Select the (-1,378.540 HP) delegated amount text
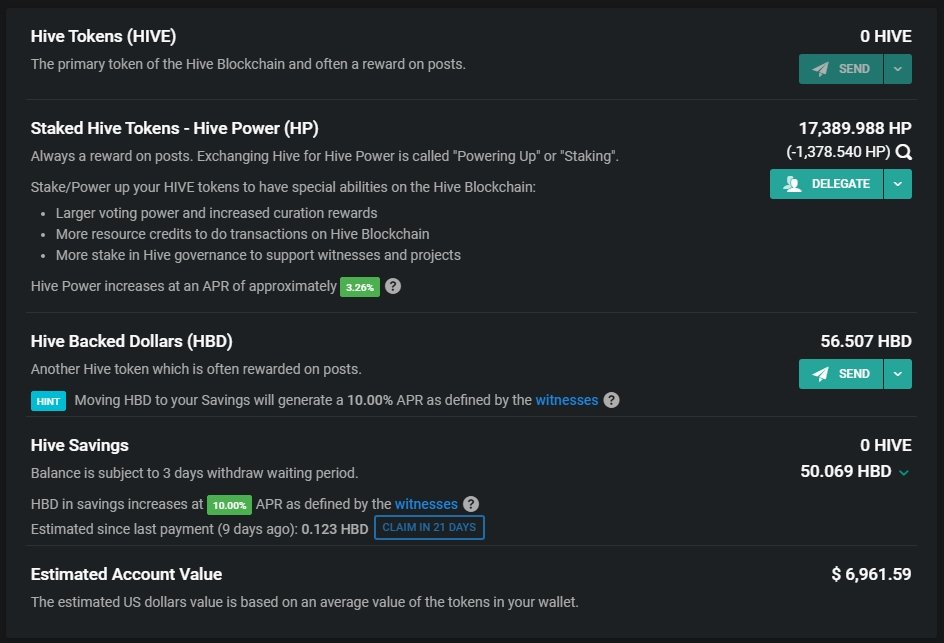The height and width of the screenshot is (643, 944). [x=838, y=152]
